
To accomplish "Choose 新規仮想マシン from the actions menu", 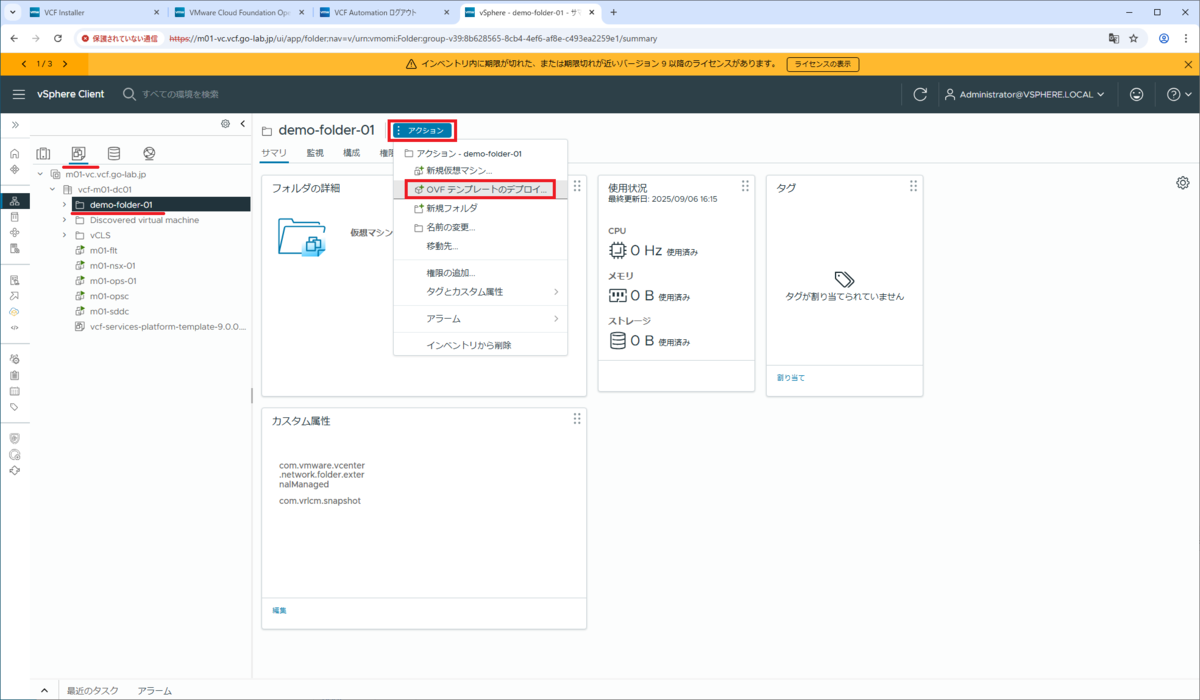I will point(480,171).
